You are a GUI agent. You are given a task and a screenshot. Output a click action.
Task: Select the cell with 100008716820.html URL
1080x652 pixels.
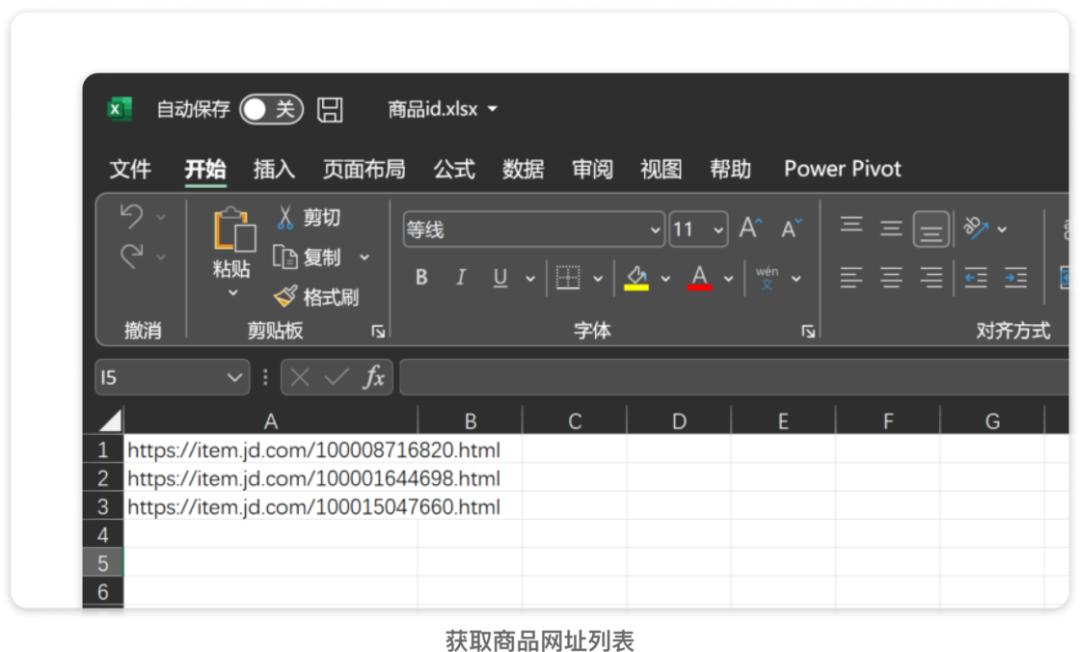point(271,450)
